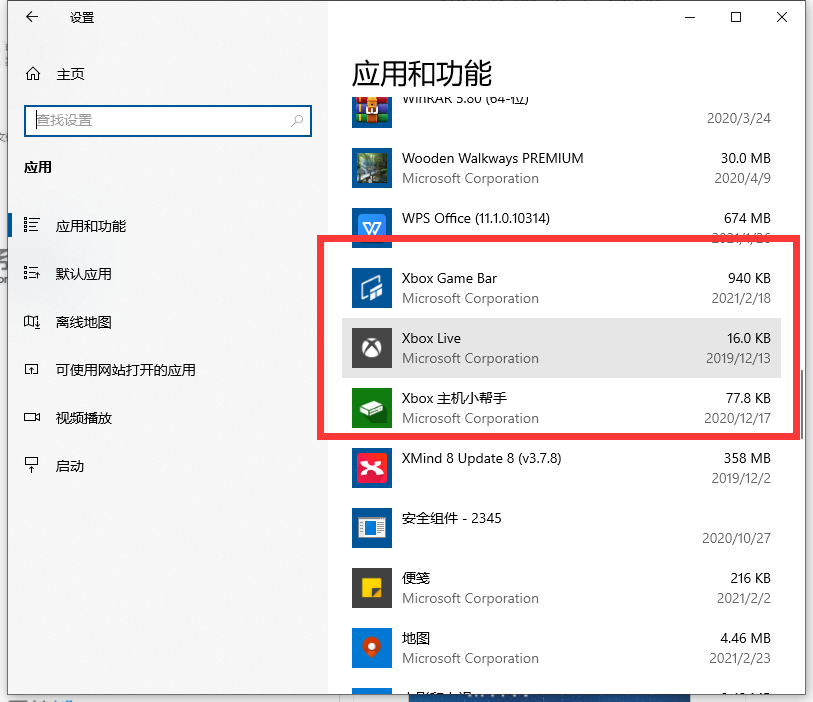This screenshot has width=813, height=702.
Task: Click the WPS Office app icon
Action: (x=372, y=228)
